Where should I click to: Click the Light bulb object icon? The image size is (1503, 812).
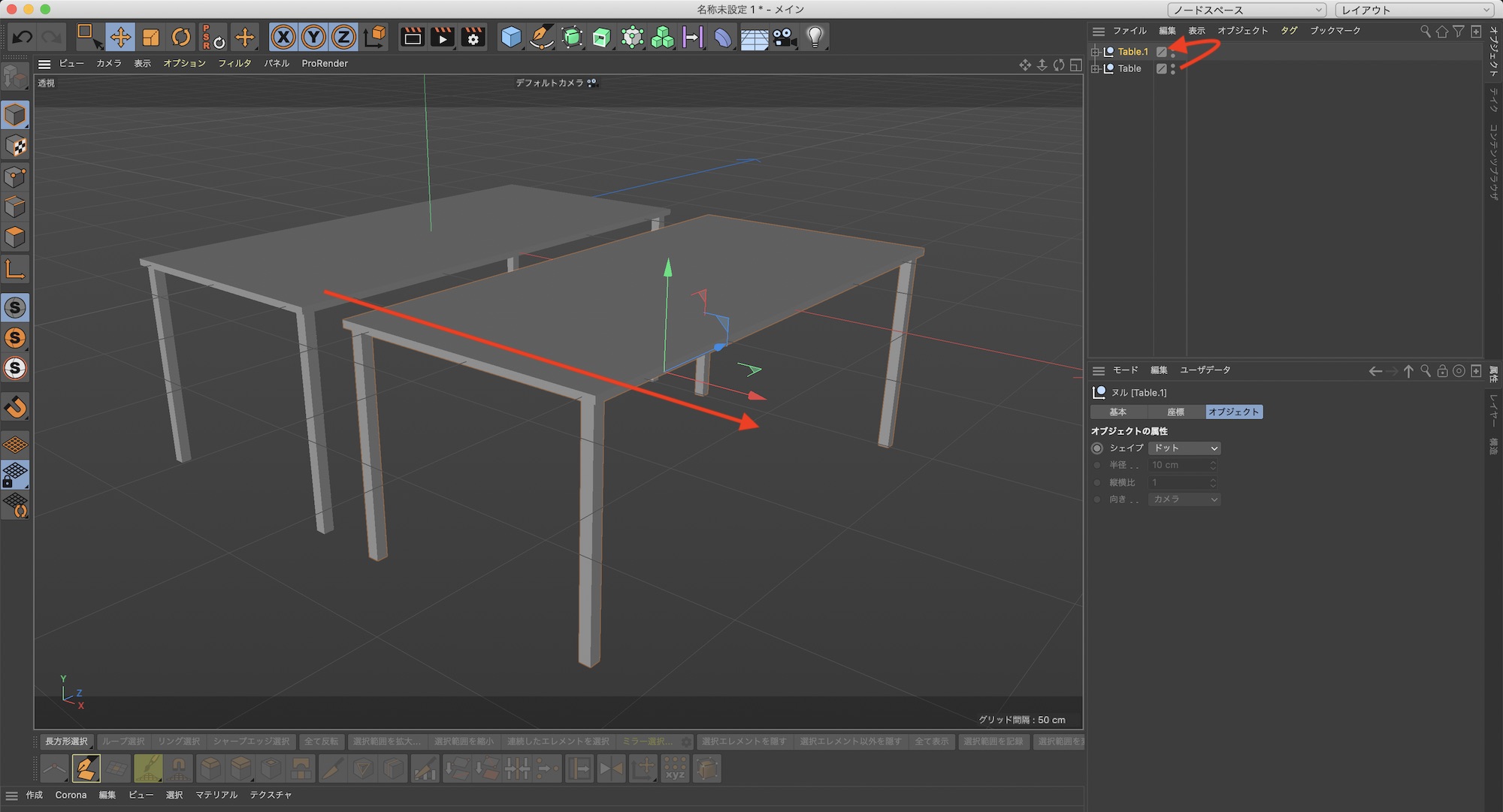coord(815,37)
